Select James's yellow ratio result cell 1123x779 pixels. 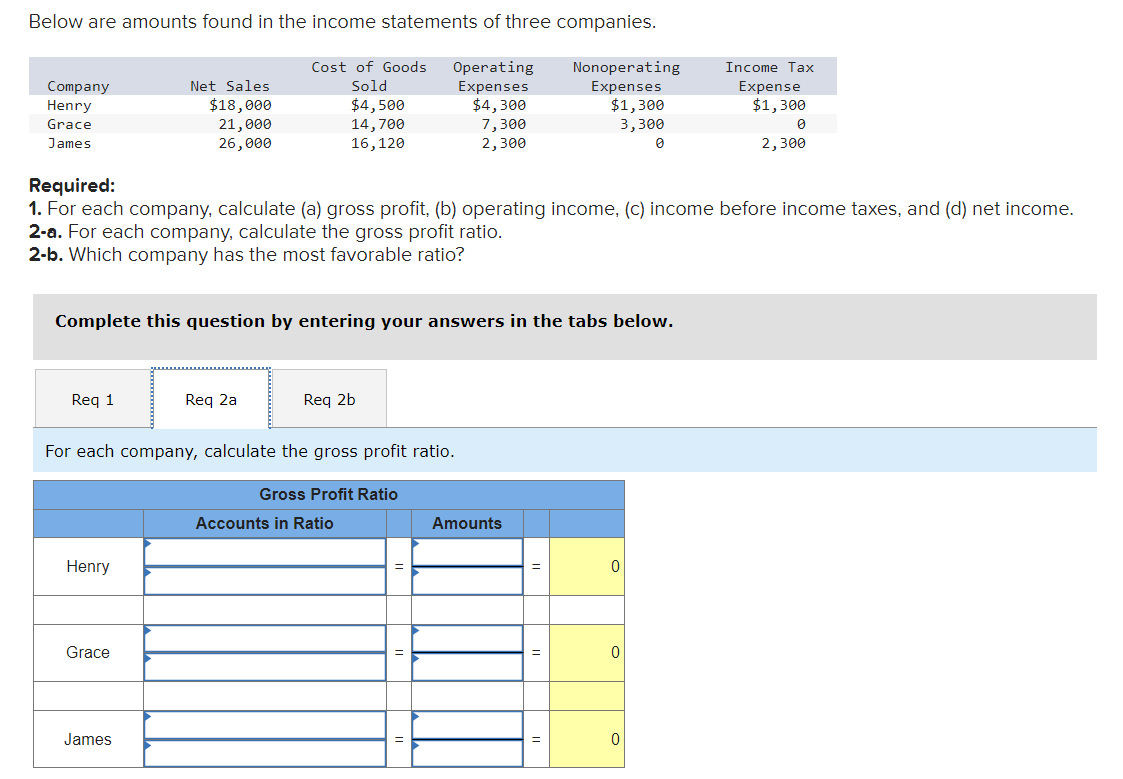(587, 739)
